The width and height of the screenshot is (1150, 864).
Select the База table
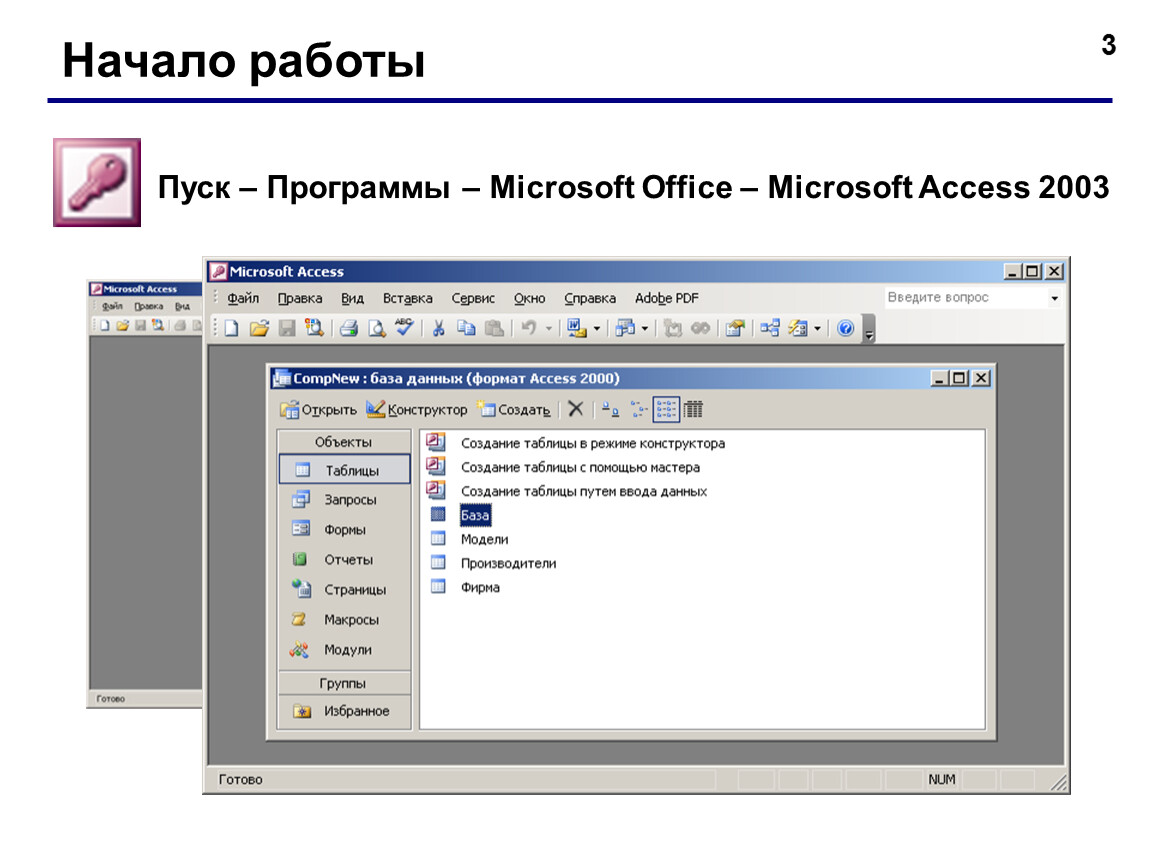[475, 516]
